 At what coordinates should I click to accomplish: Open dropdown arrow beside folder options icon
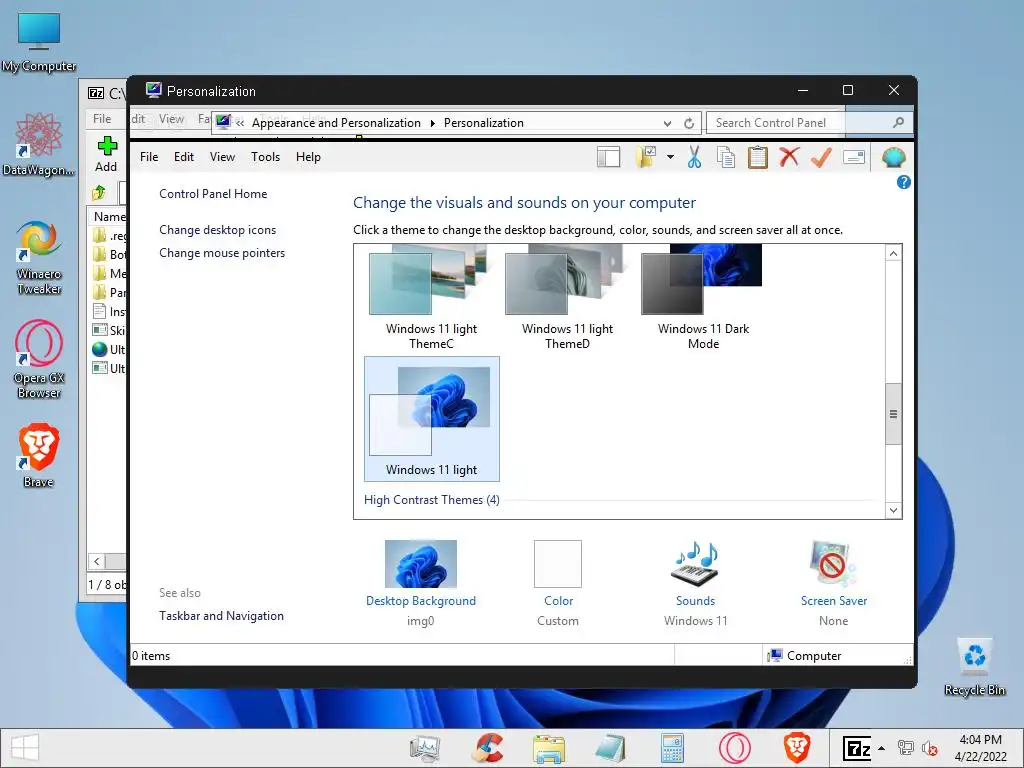point(670,157)
